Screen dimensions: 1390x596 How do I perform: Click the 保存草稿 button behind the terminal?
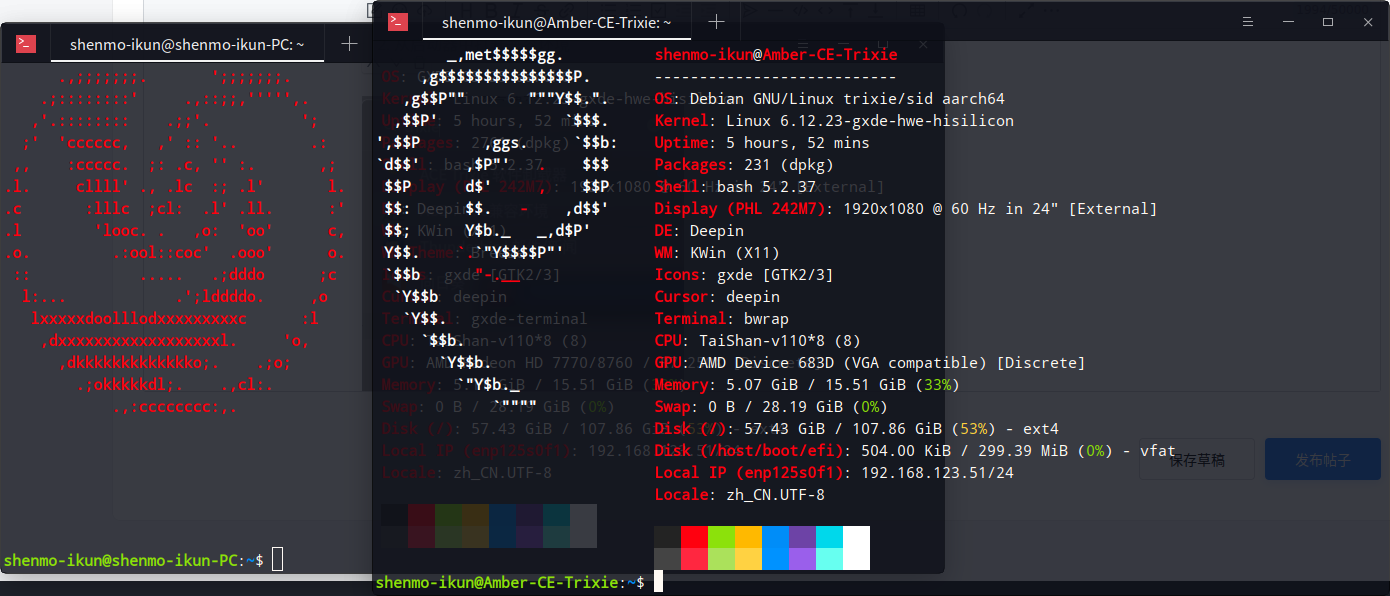coord(1196,460)
